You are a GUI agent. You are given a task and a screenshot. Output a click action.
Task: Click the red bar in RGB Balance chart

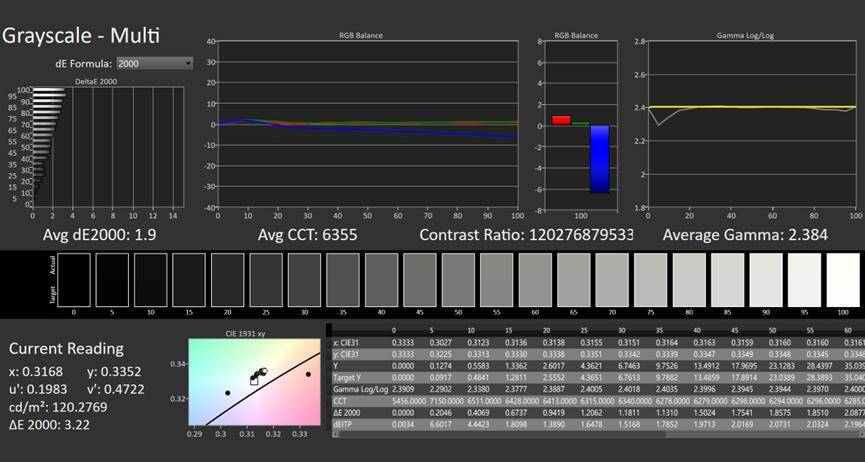(561, 120)
